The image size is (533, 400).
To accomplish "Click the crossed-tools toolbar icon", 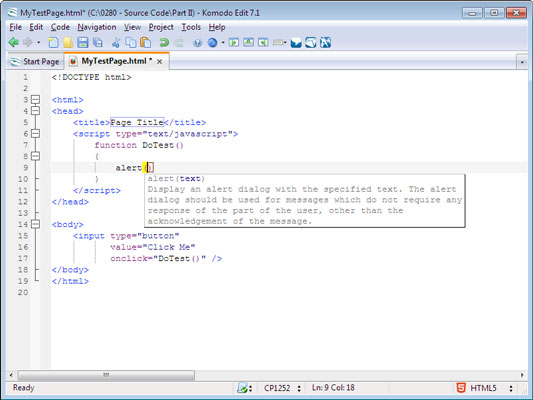I will point(325,42).
